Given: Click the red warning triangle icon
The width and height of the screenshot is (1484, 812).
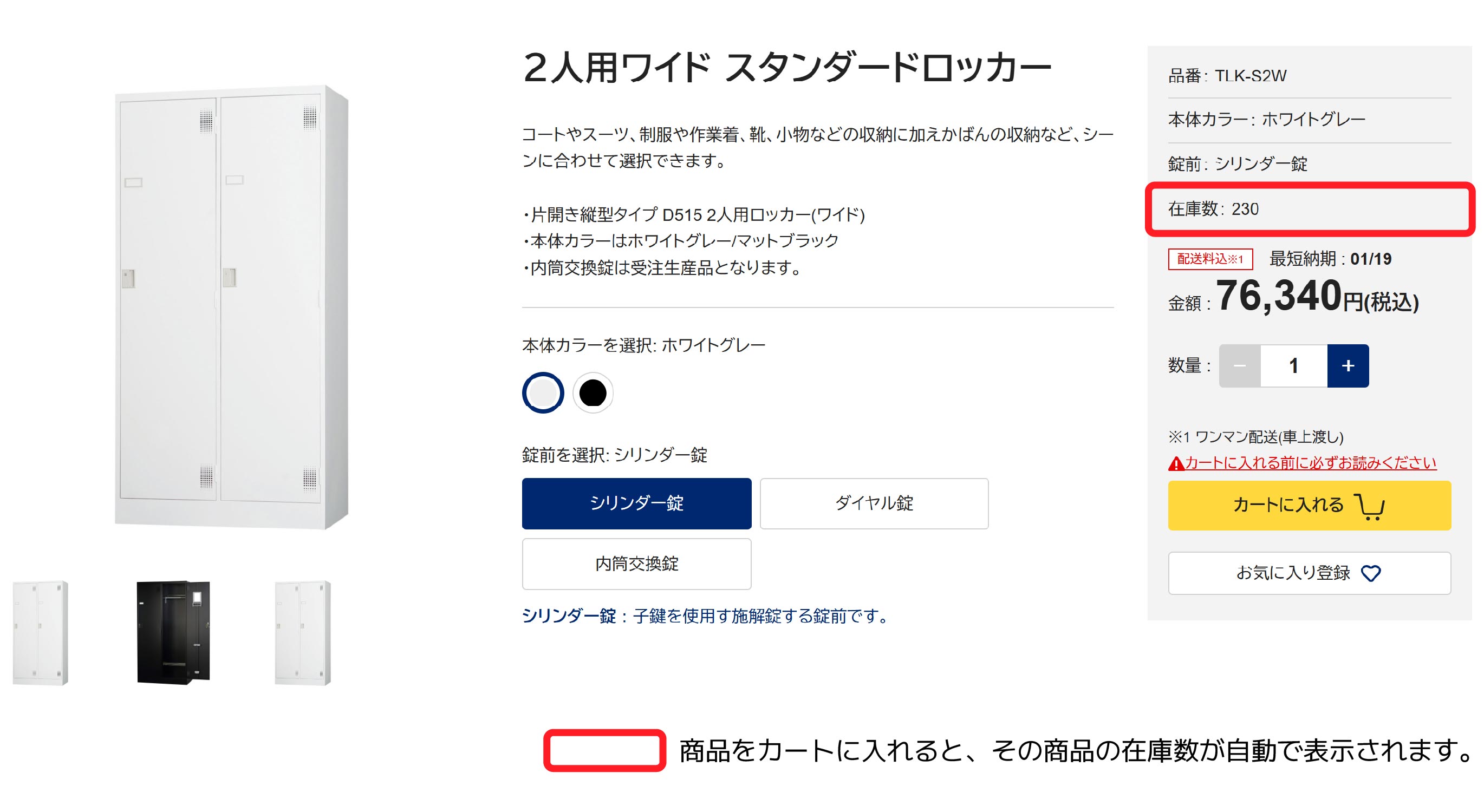Looking at the screenshot, I should (1176, 463).
